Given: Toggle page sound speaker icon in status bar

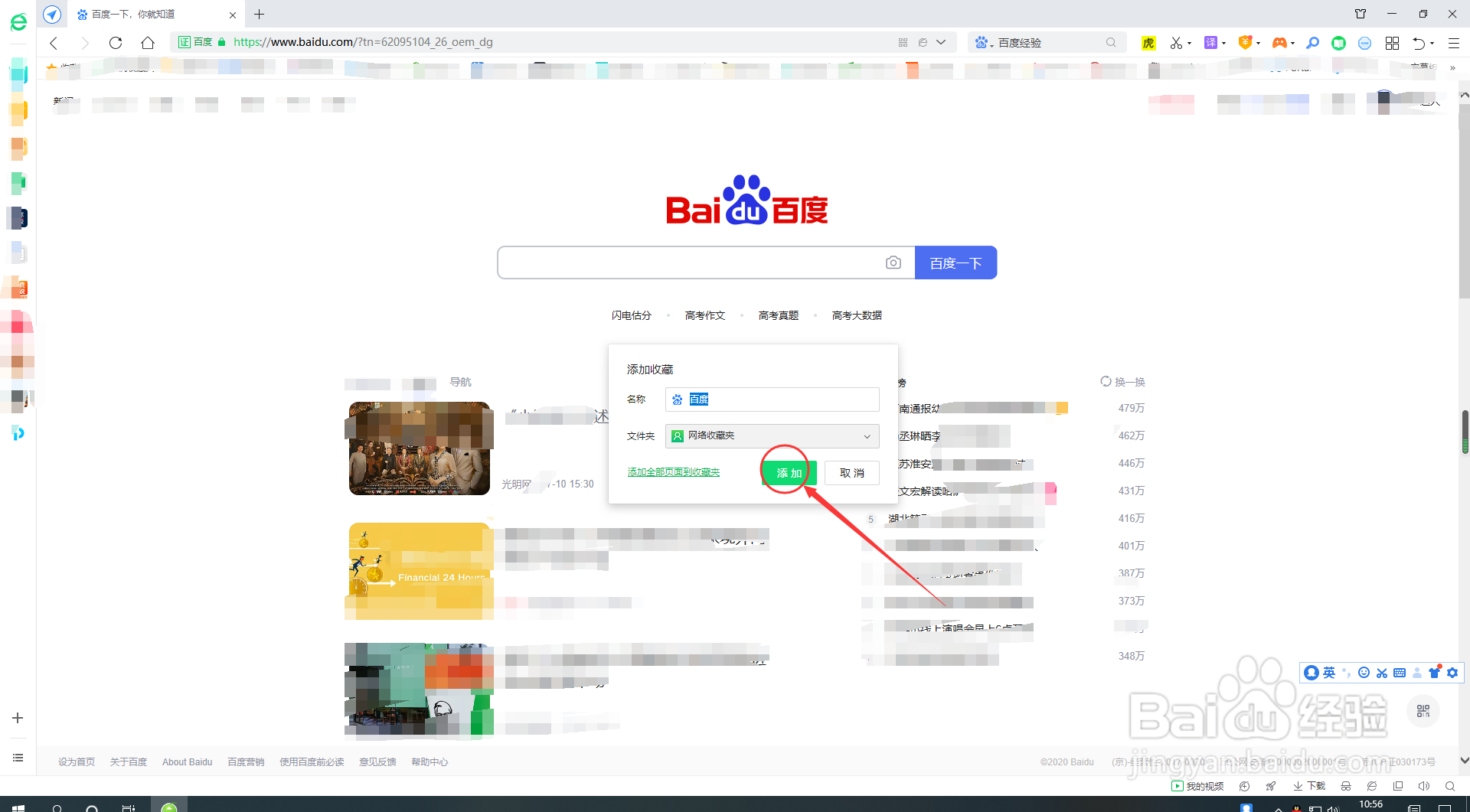Looking at the screenshot, I should 1424,786.
